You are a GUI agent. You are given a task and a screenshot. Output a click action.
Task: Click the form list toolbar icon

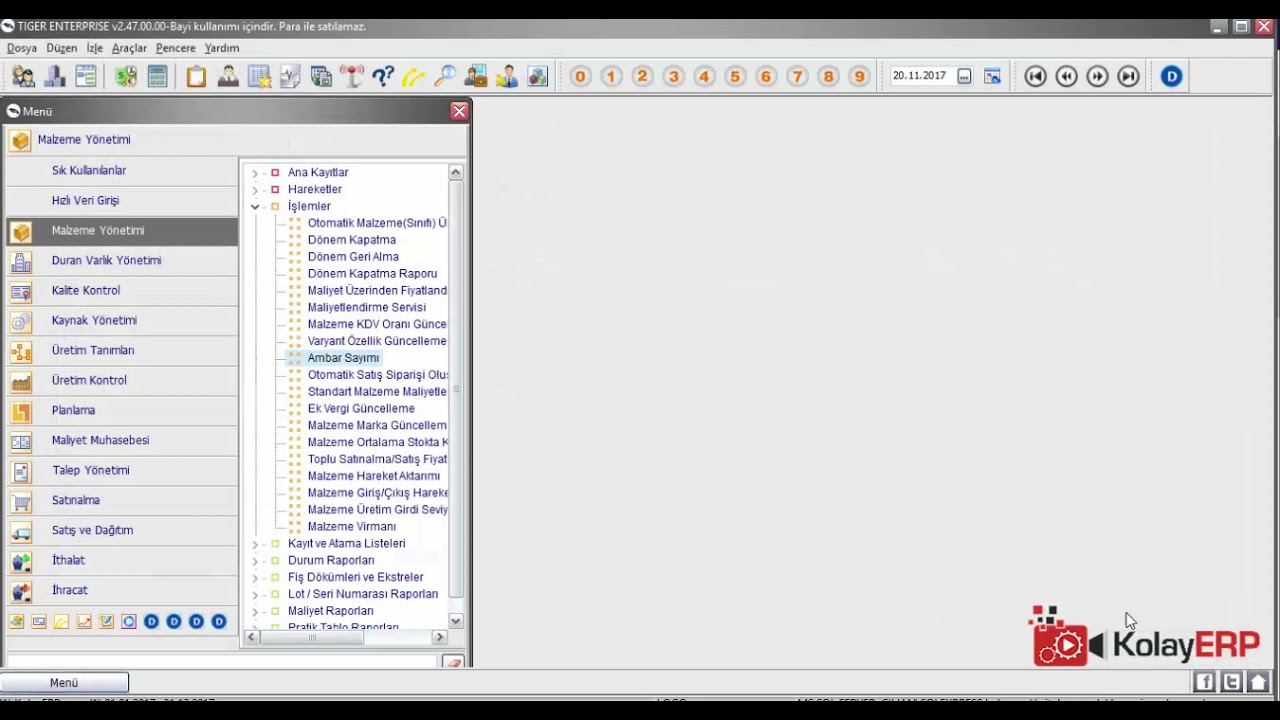(85, 76)
